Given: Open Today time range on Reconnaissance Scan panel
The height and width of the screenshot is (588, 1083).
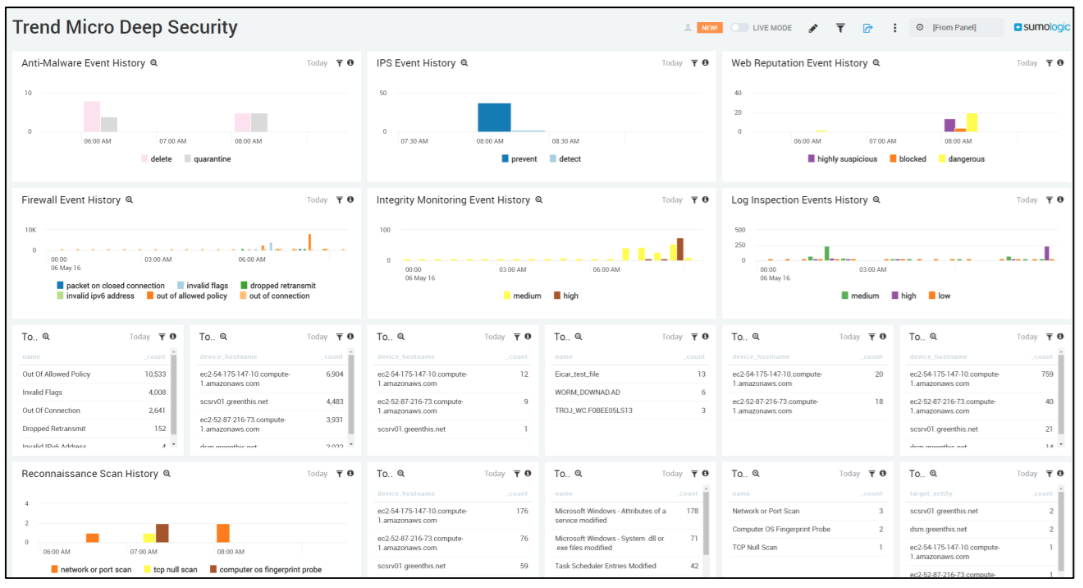Looking at the screenshot, I should tap(317, 474).
